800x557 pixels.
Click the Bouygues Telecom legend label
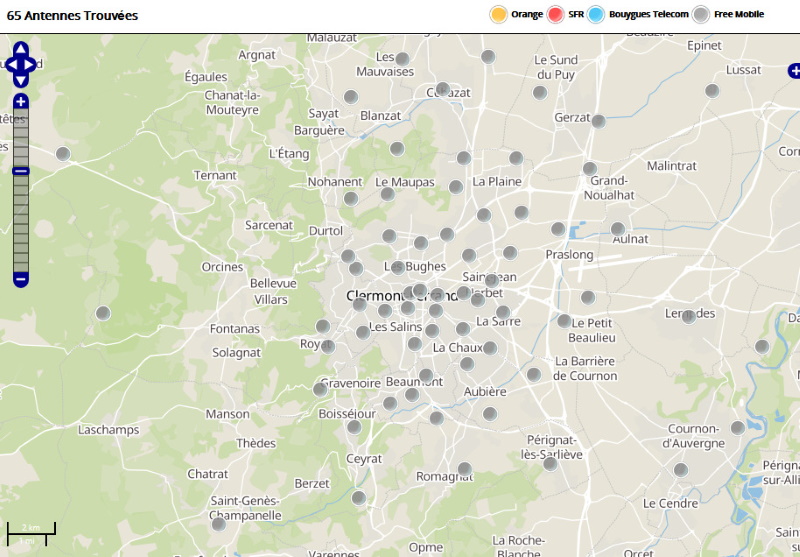pyautogui.click(x=649, y=14)
